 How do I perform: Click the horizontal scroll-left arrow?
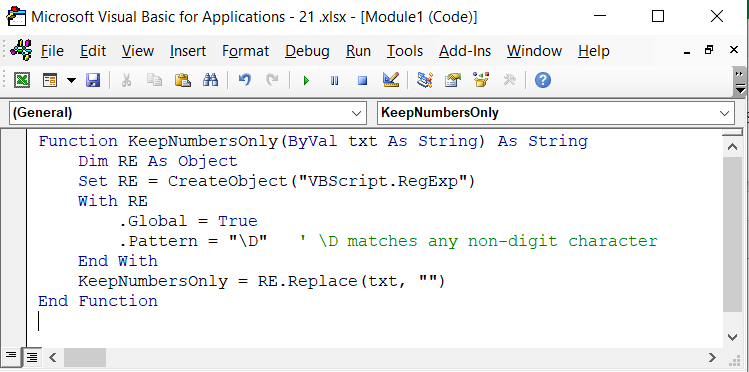point(53,357)
